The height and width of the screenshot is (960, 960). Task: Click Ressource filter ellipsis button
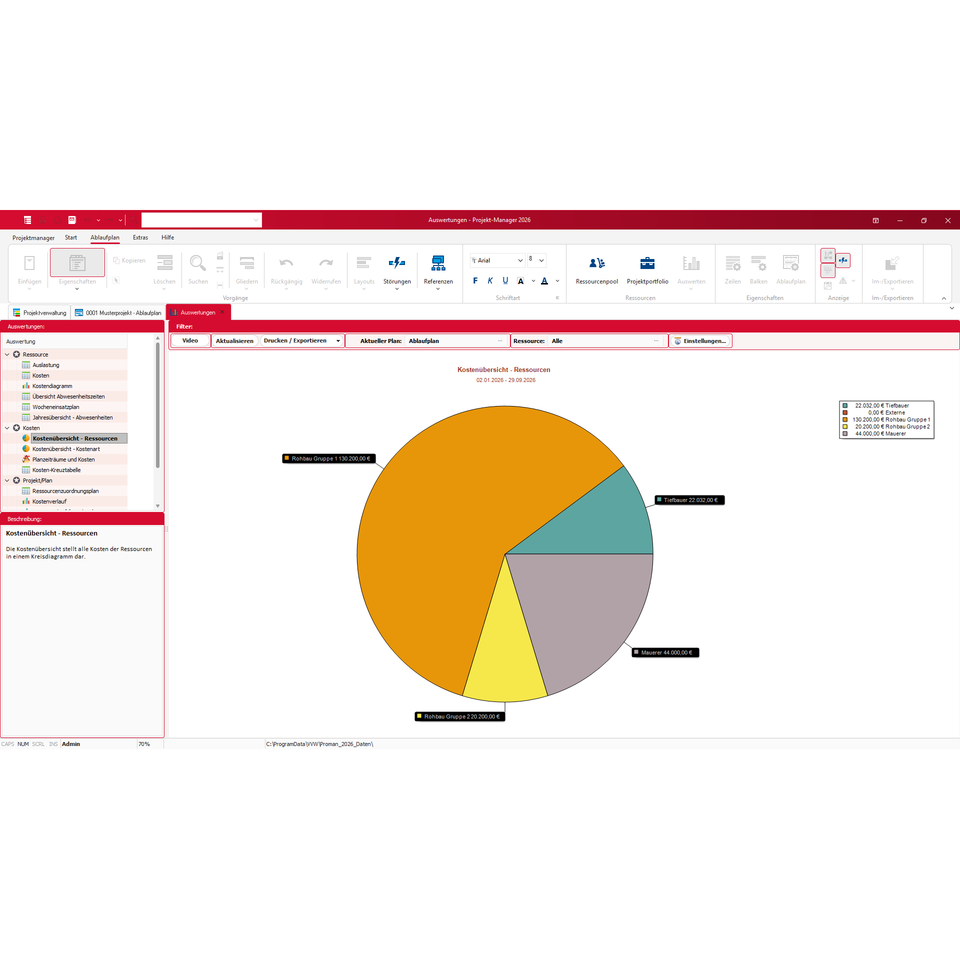656,341
